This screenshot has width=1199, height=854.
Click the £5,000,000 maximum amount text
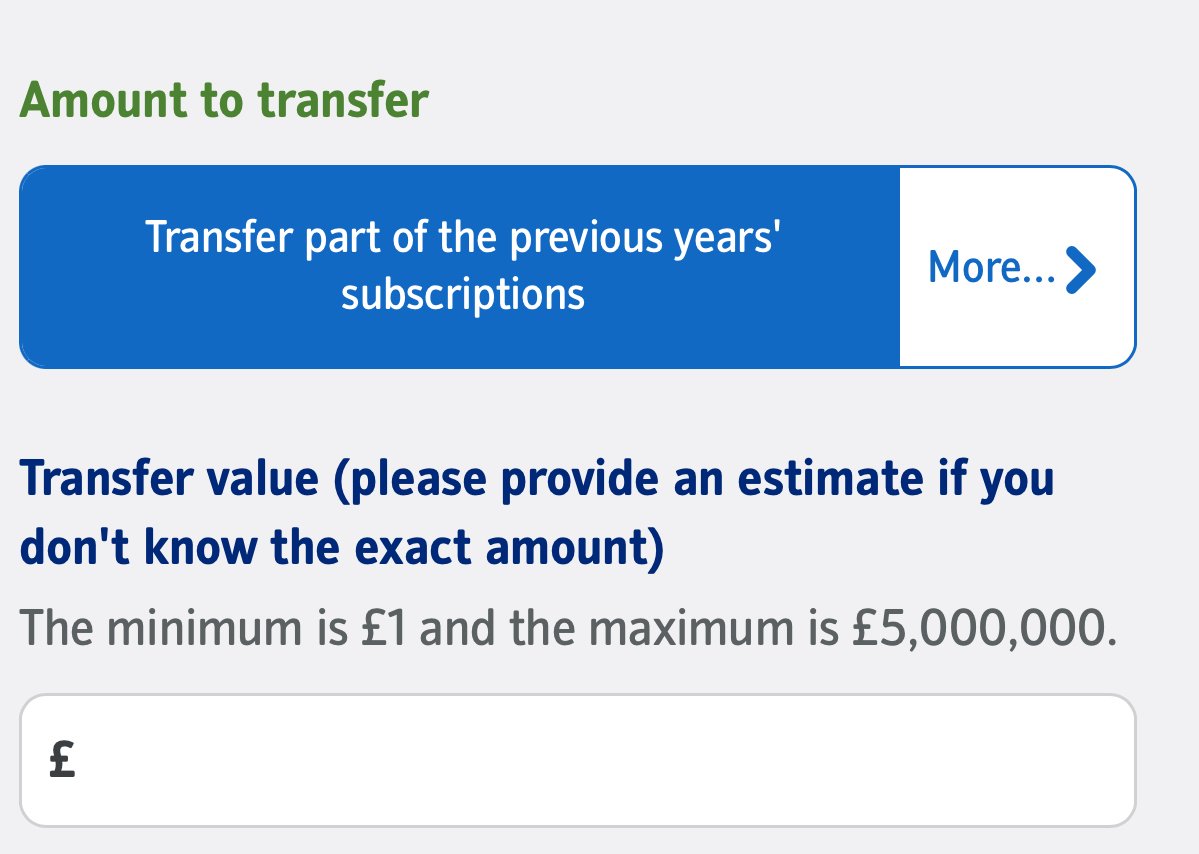tap(982, 628)
